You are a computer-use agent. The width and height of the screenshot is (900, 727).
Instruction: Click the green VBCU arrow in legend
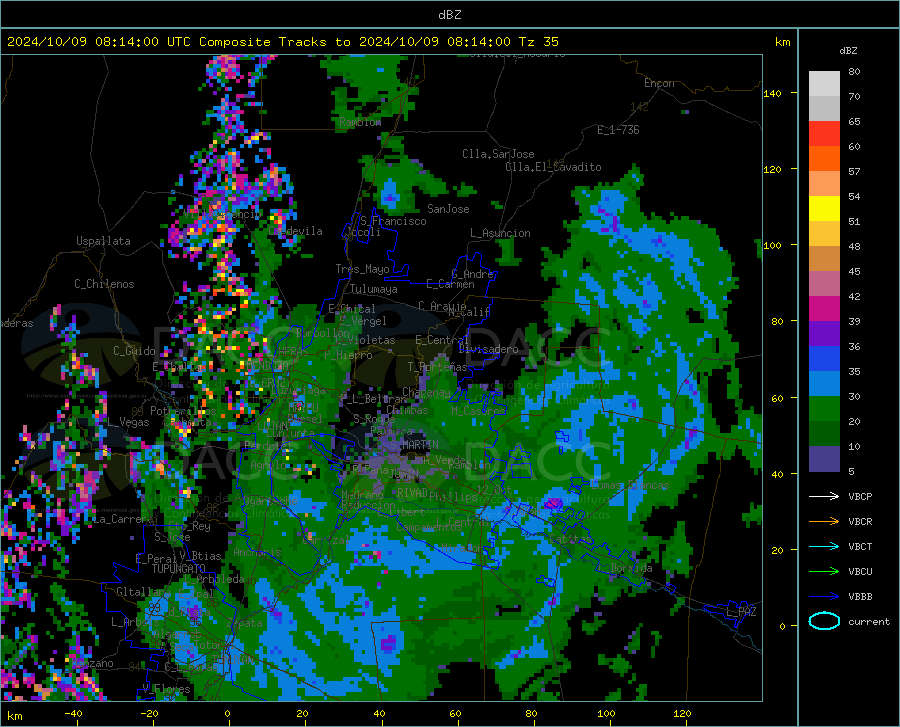coord(824,572)
